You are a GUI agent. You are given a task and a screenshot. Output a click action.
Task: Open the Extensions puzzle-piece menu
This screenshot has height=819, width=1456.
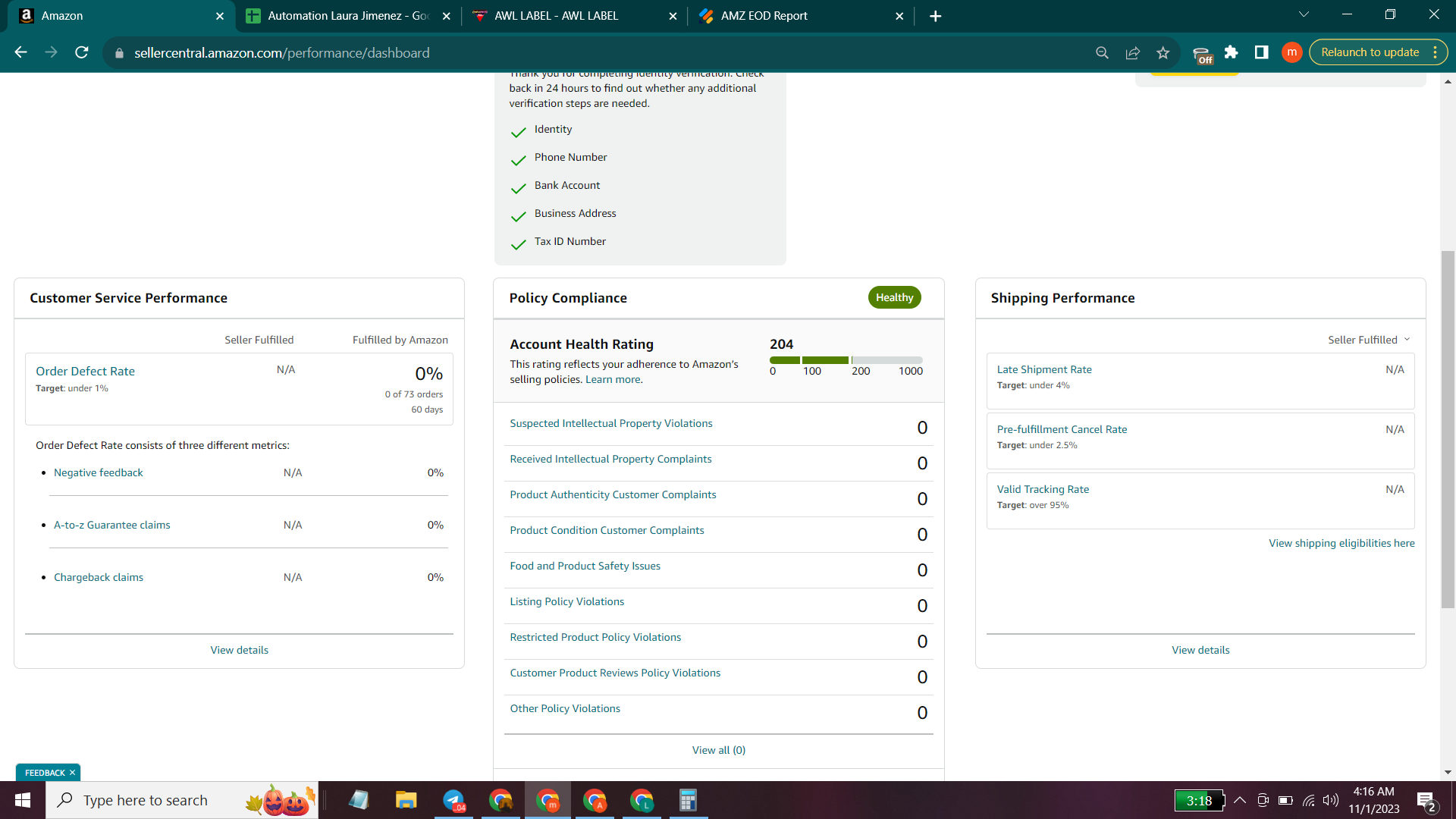(x=1232, y=52)
